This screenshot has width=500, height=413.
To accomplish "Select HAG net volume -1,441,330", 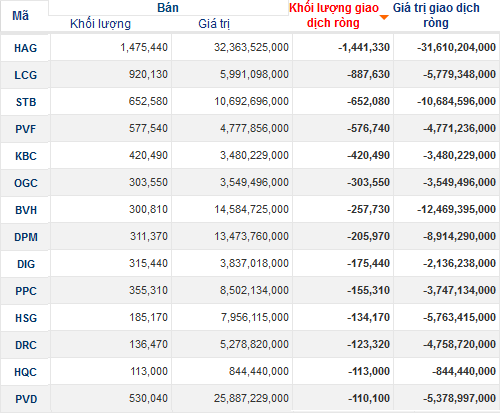I will (364, 47).
